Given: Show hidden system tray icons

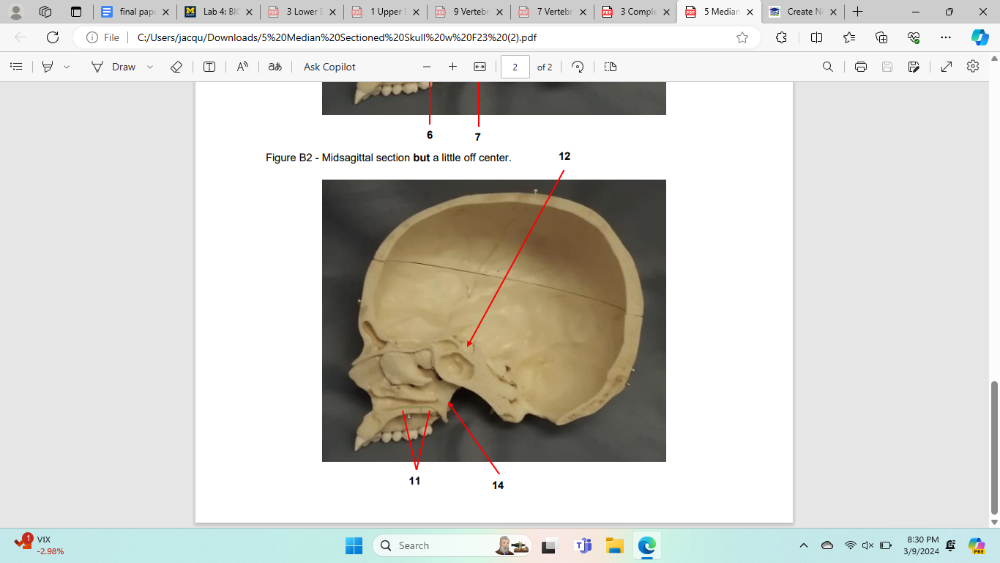Looking at the screenshot, I should tap(803, 545).
